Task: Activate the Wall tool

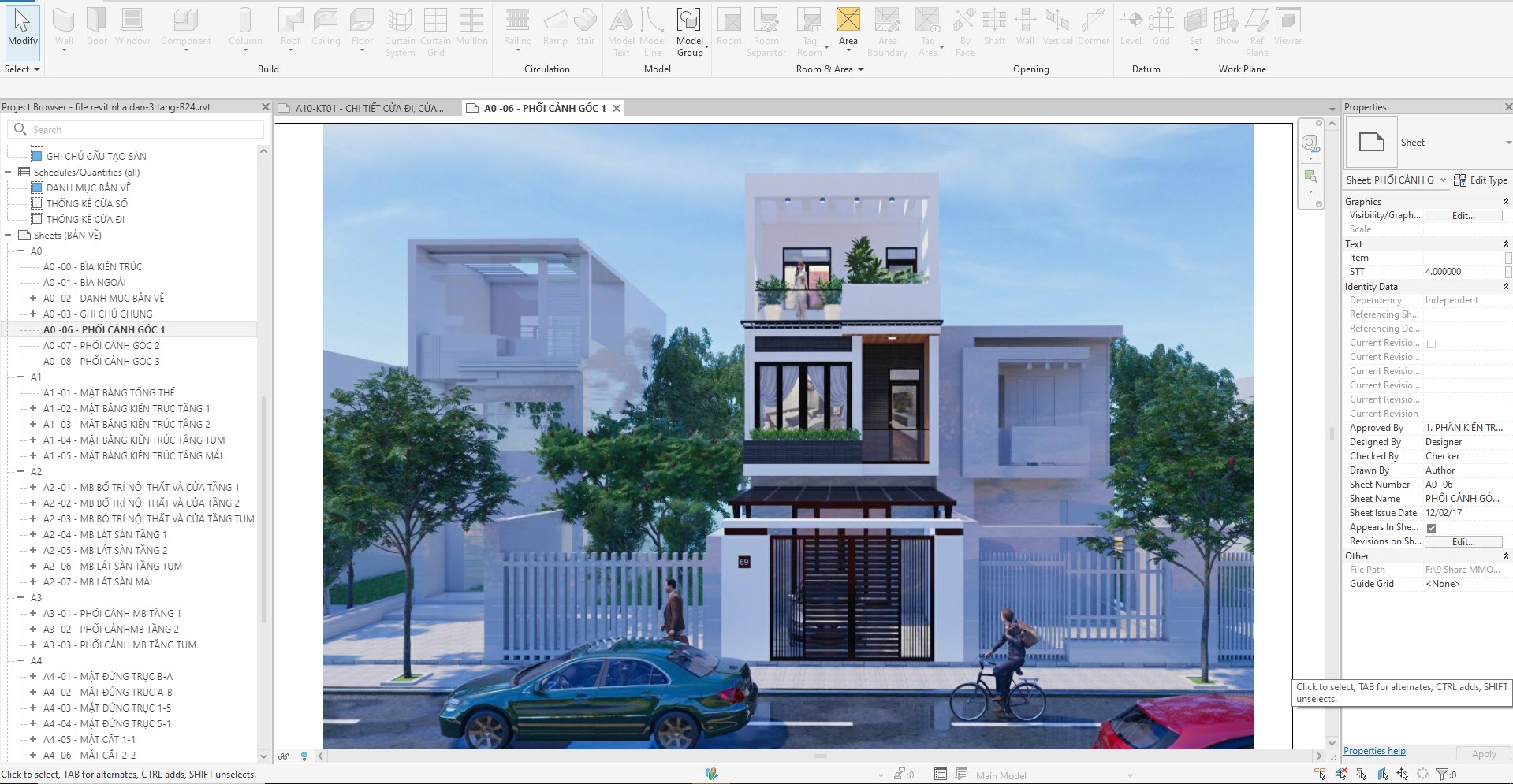Action: click(64, 29)
